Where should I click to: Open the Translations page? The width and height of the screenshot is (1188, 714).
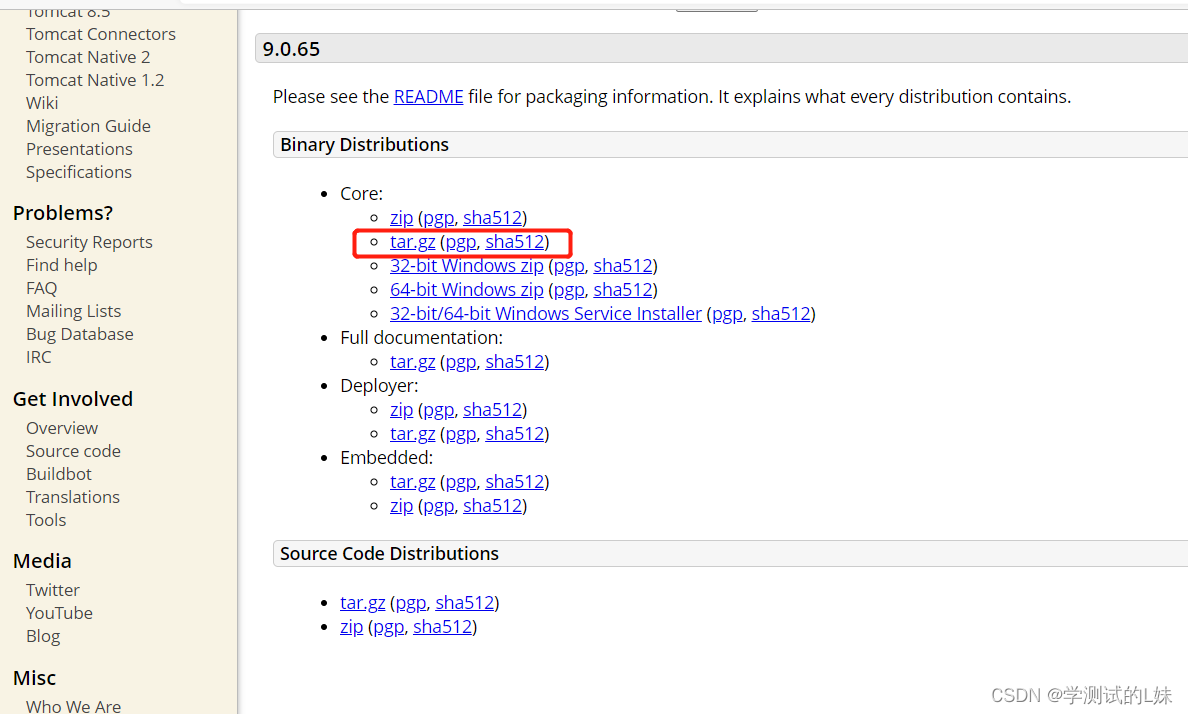coord(73,496)
